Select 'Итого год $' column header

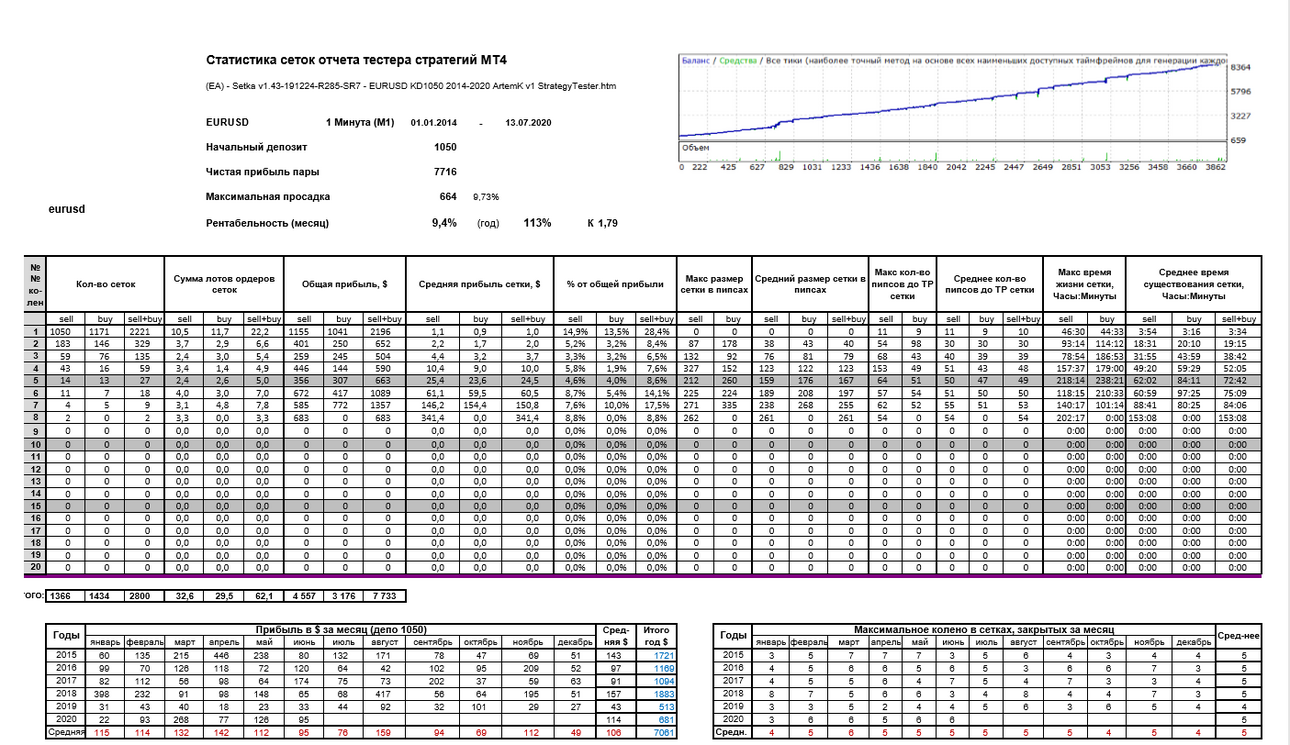[x=657, y=636]
